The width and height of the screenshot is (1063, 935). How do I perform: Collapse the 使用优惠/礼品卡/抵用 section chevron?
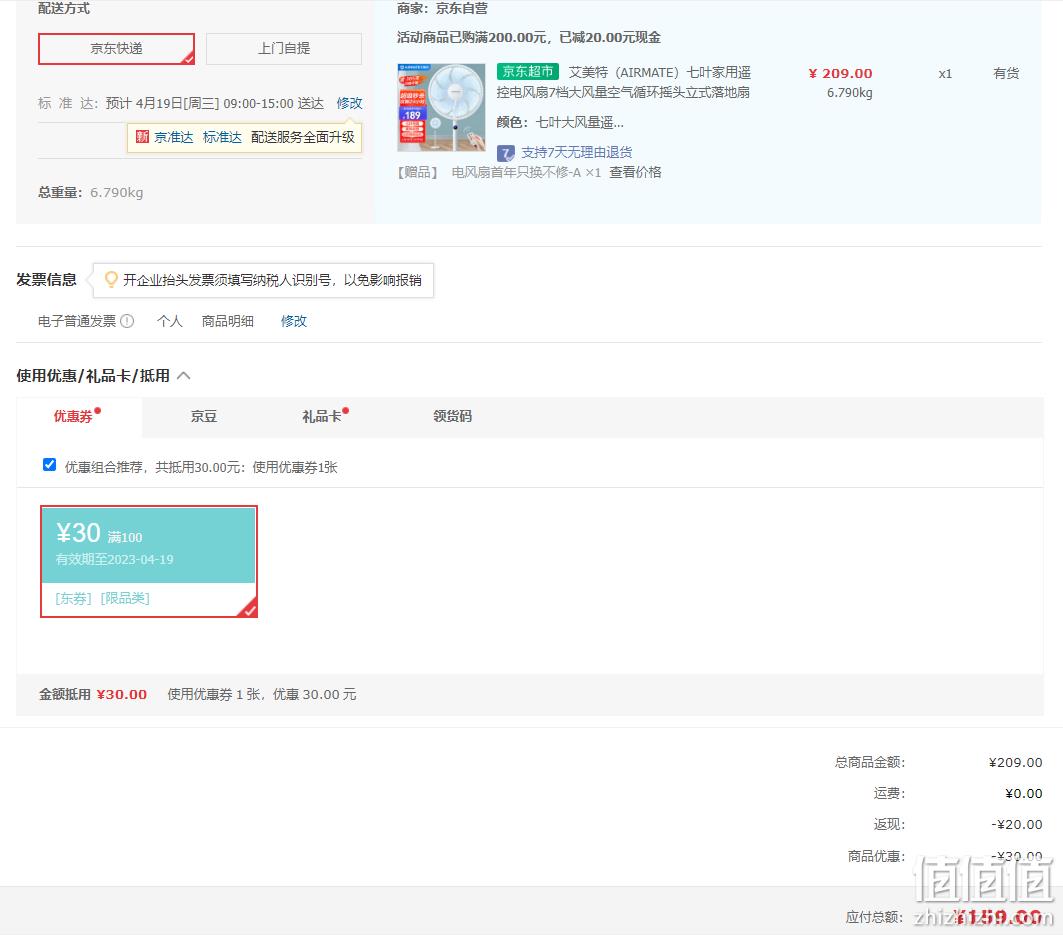click(184, 376)
